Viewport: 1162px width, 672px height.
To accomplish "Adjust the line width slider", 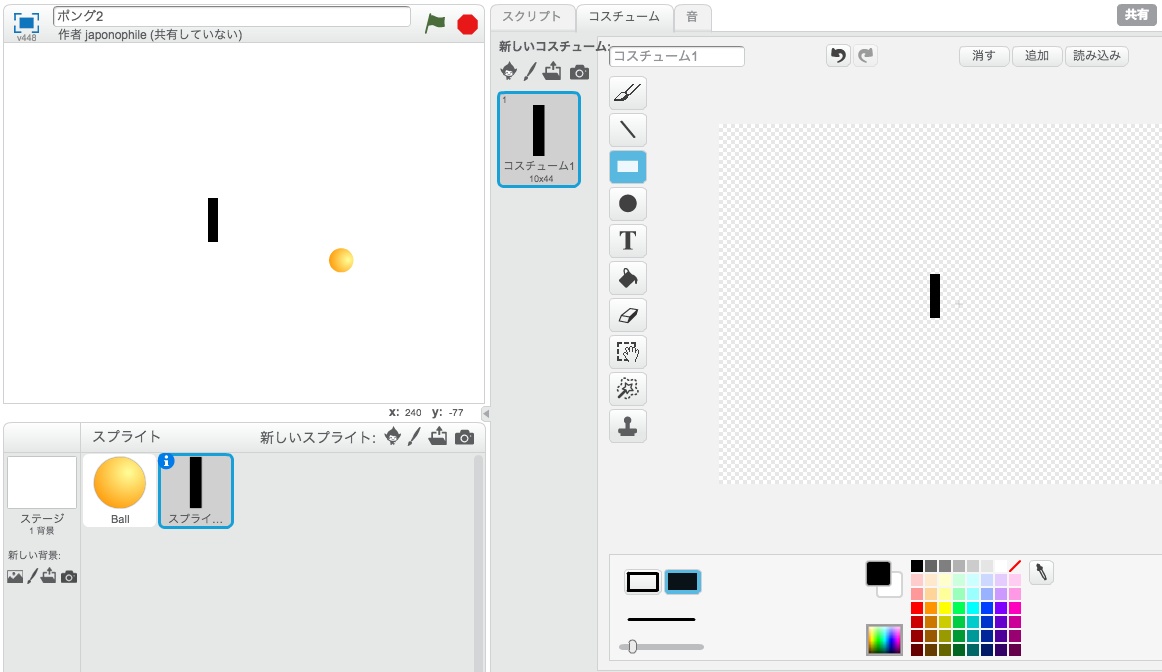I will 632,647.
